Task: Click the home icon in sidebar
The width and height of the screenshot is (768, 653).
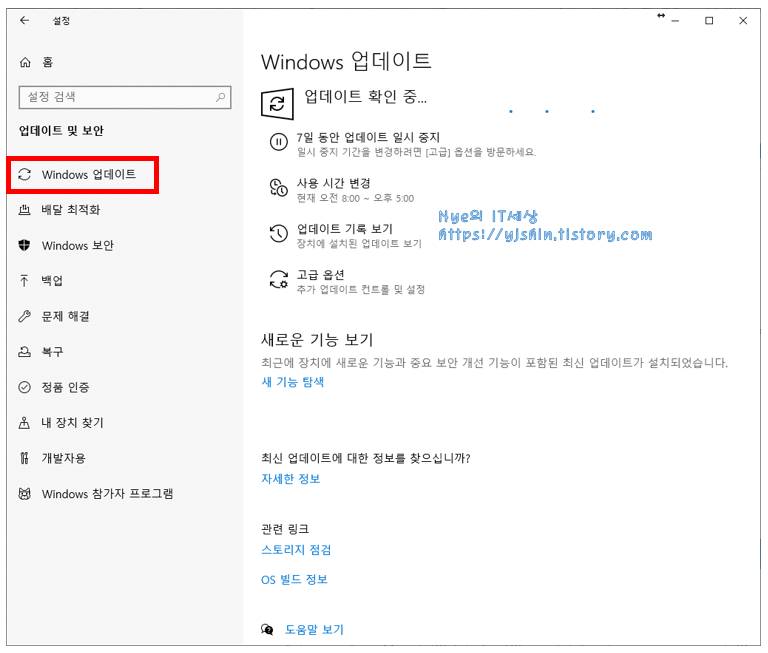Action: (x=25, y=62)
